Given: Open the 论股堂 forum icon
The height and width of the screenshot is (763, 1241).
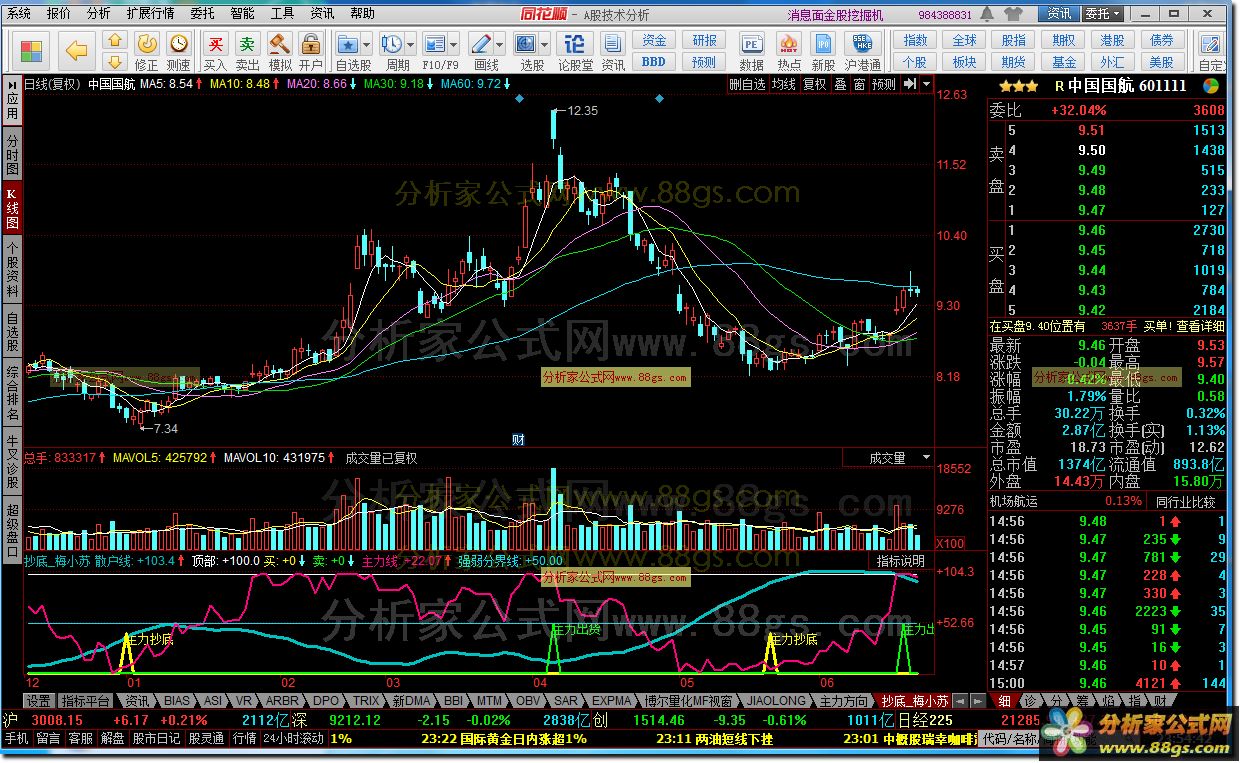Looking at the screenshot, I should (x=575, y=44).
